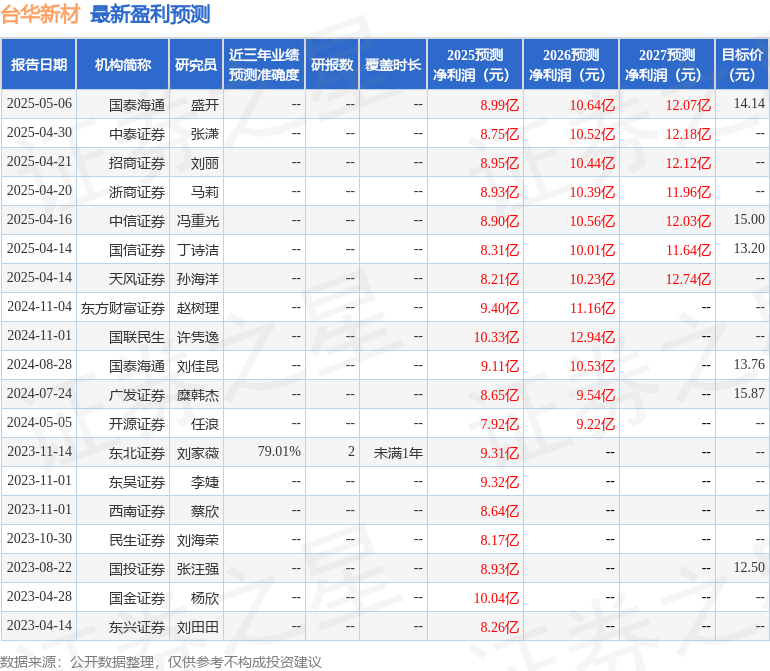Select the 10.44亿 value
The image size is (770, 671).
pos(592,163)
